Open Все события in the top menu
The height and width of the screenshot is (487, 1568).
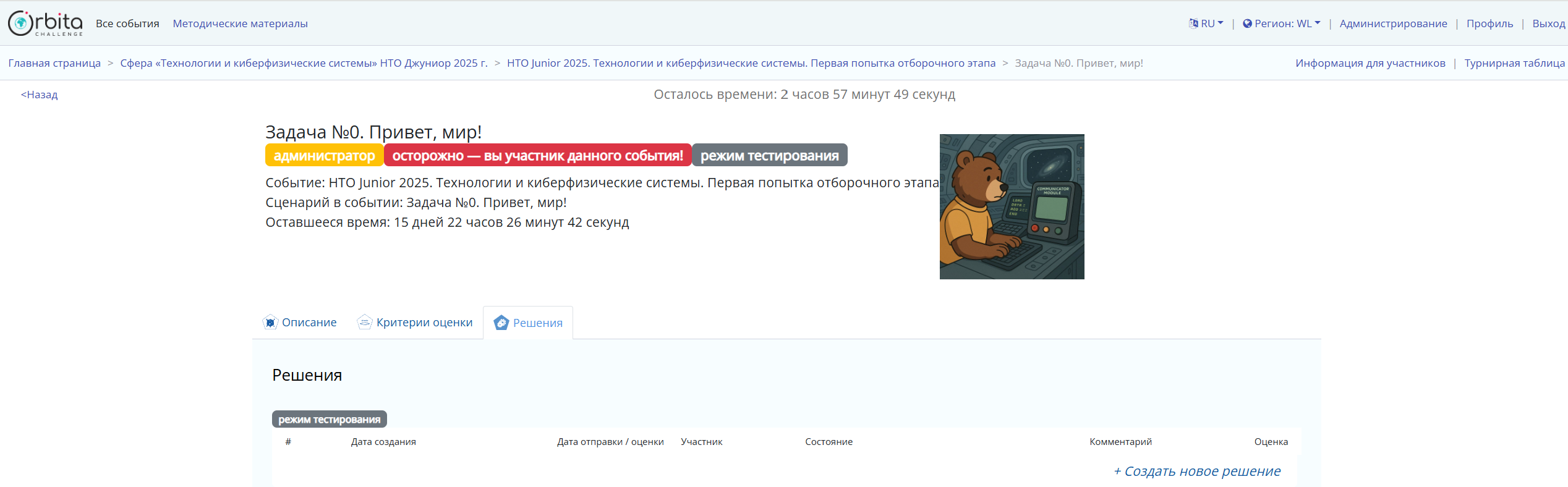coord(127,23)
